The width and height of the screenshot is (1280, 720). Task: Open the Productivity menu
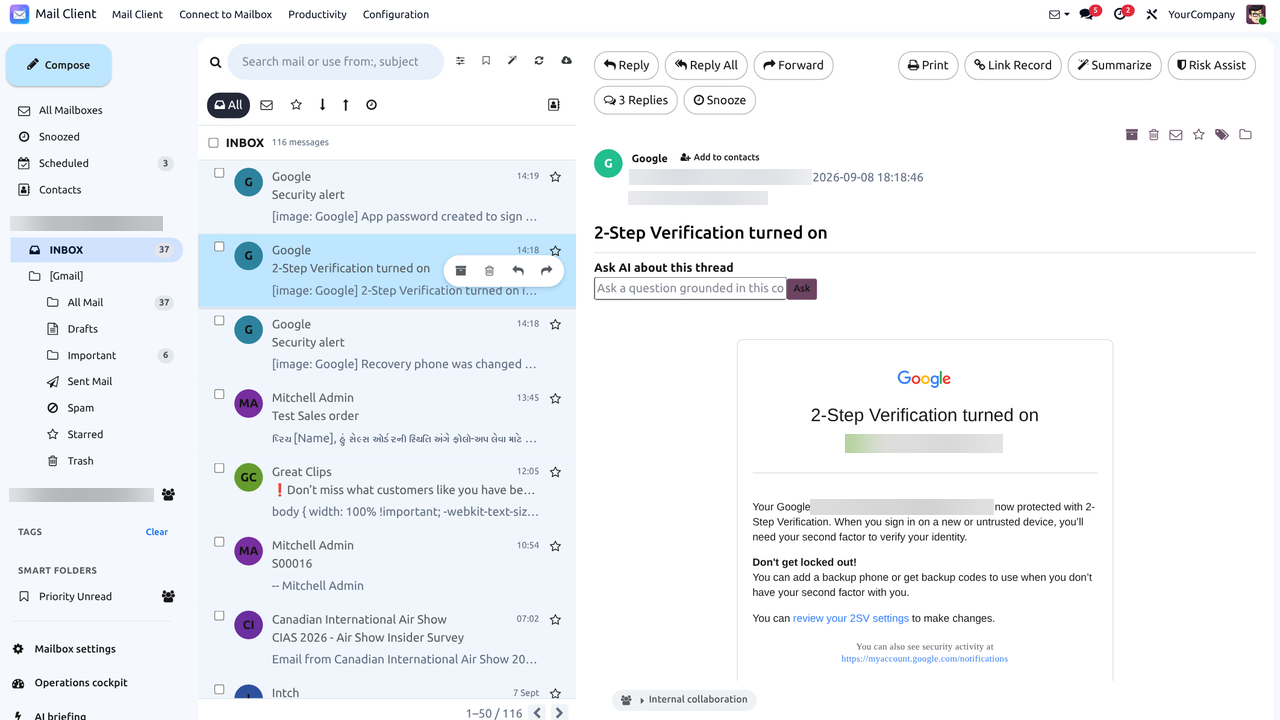point(317,14)
